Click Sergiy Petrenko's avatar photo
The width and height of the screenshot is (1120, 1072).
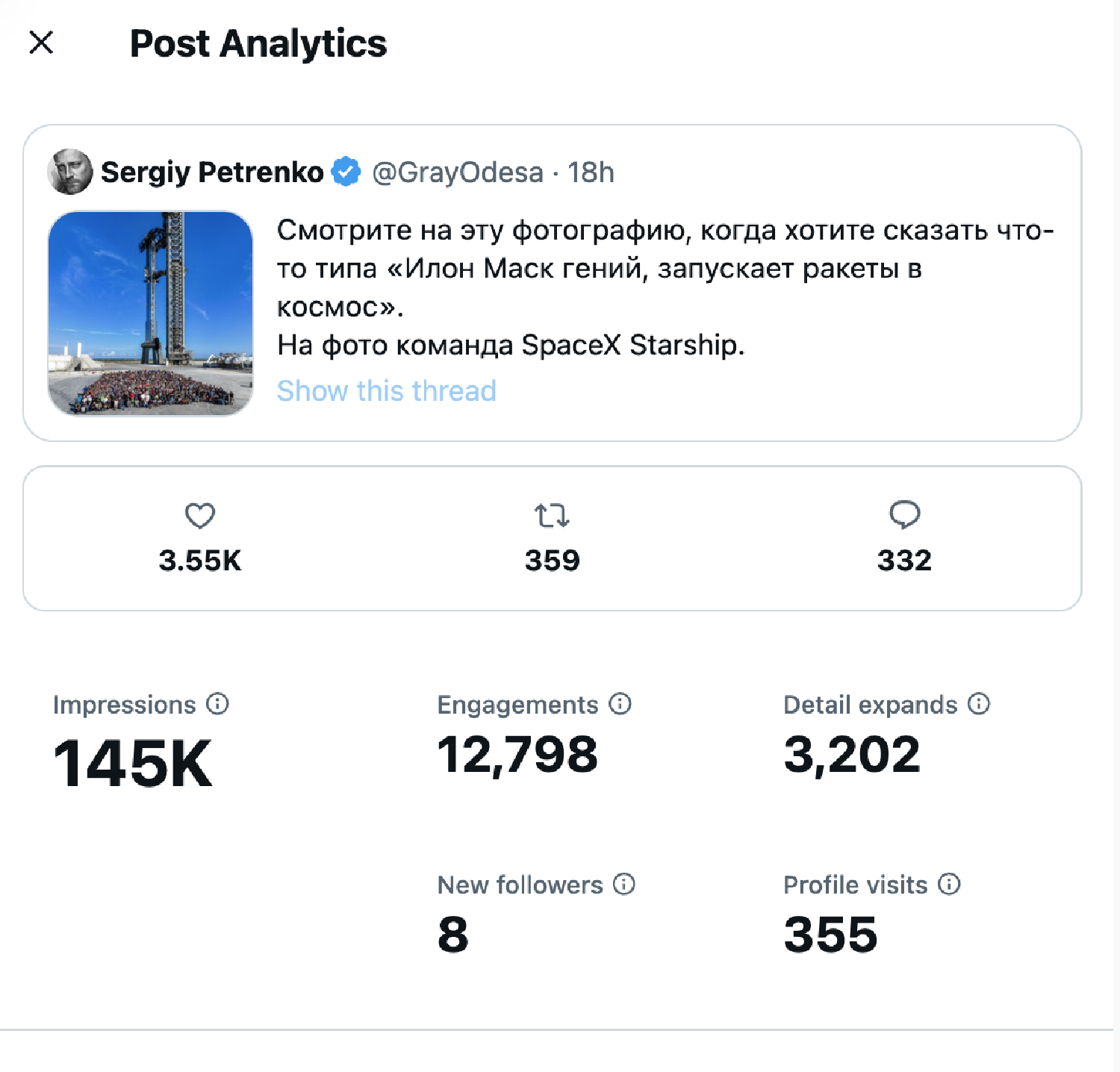(x=70, y=172)
